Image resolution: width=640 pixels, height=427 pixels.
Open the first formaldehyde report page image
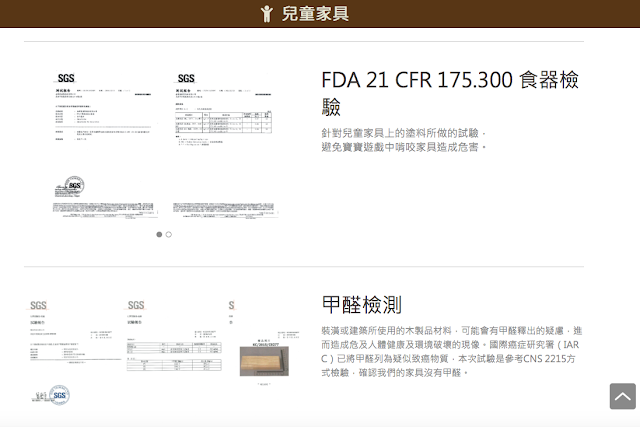(x=72, y=350)
